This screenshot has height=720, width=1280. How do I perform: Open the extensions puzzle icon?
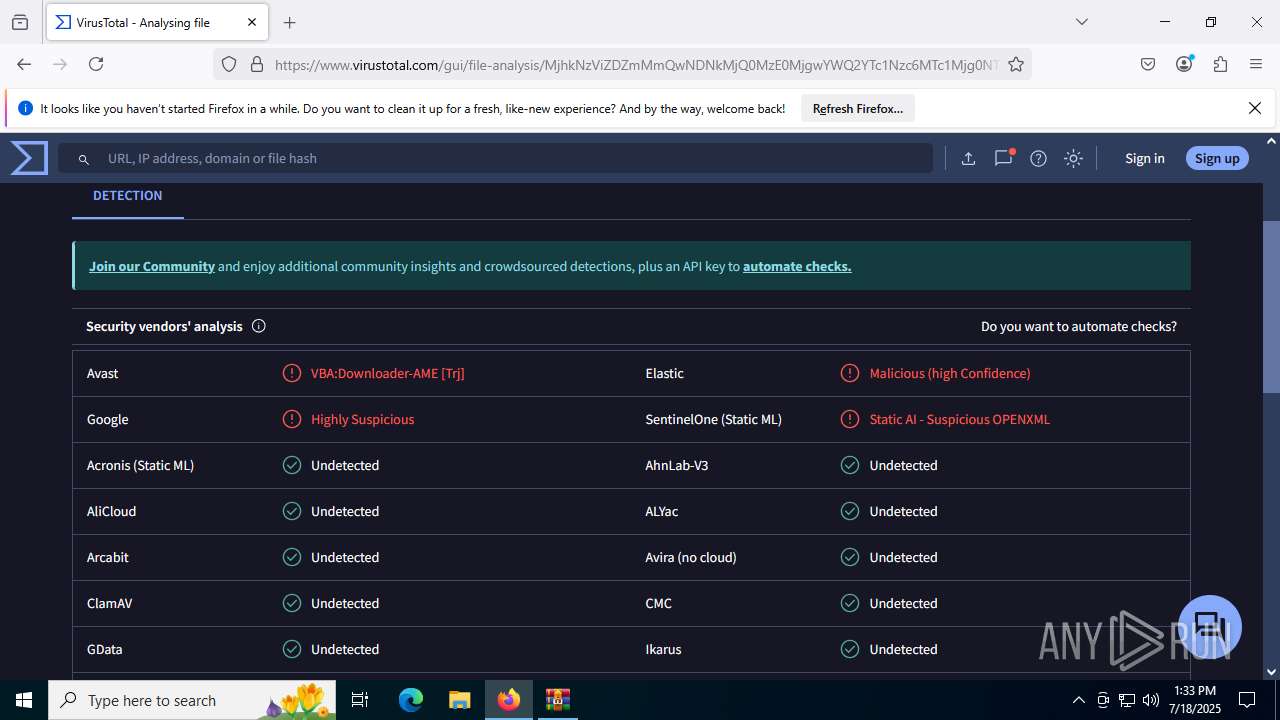click(x=1220, y=64)
